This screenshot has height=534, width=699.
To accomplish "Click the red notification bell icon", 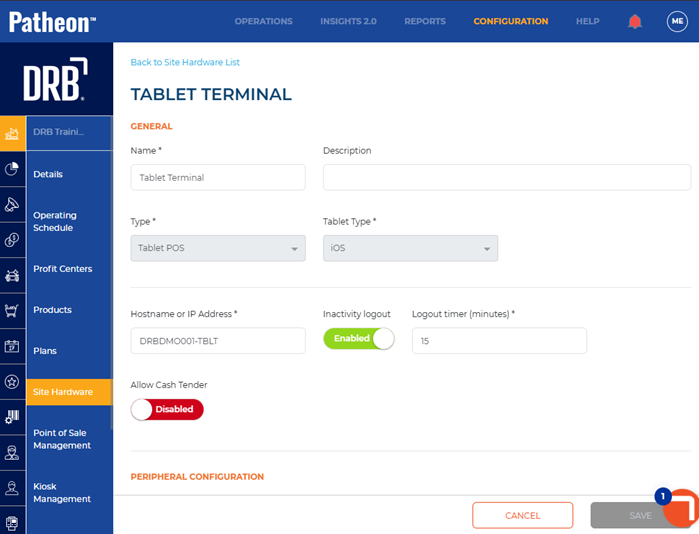I will 635,21.
